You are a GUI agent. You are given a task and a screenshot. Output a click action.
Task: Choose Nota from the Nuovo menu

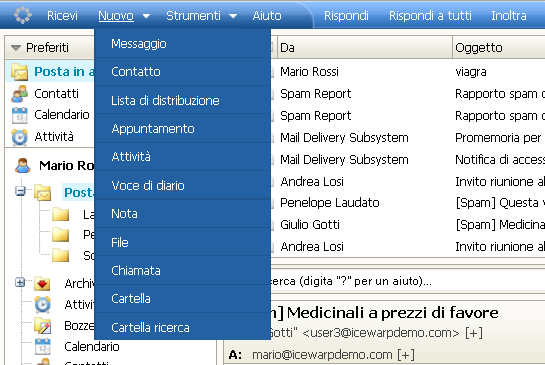coord(182,214)
